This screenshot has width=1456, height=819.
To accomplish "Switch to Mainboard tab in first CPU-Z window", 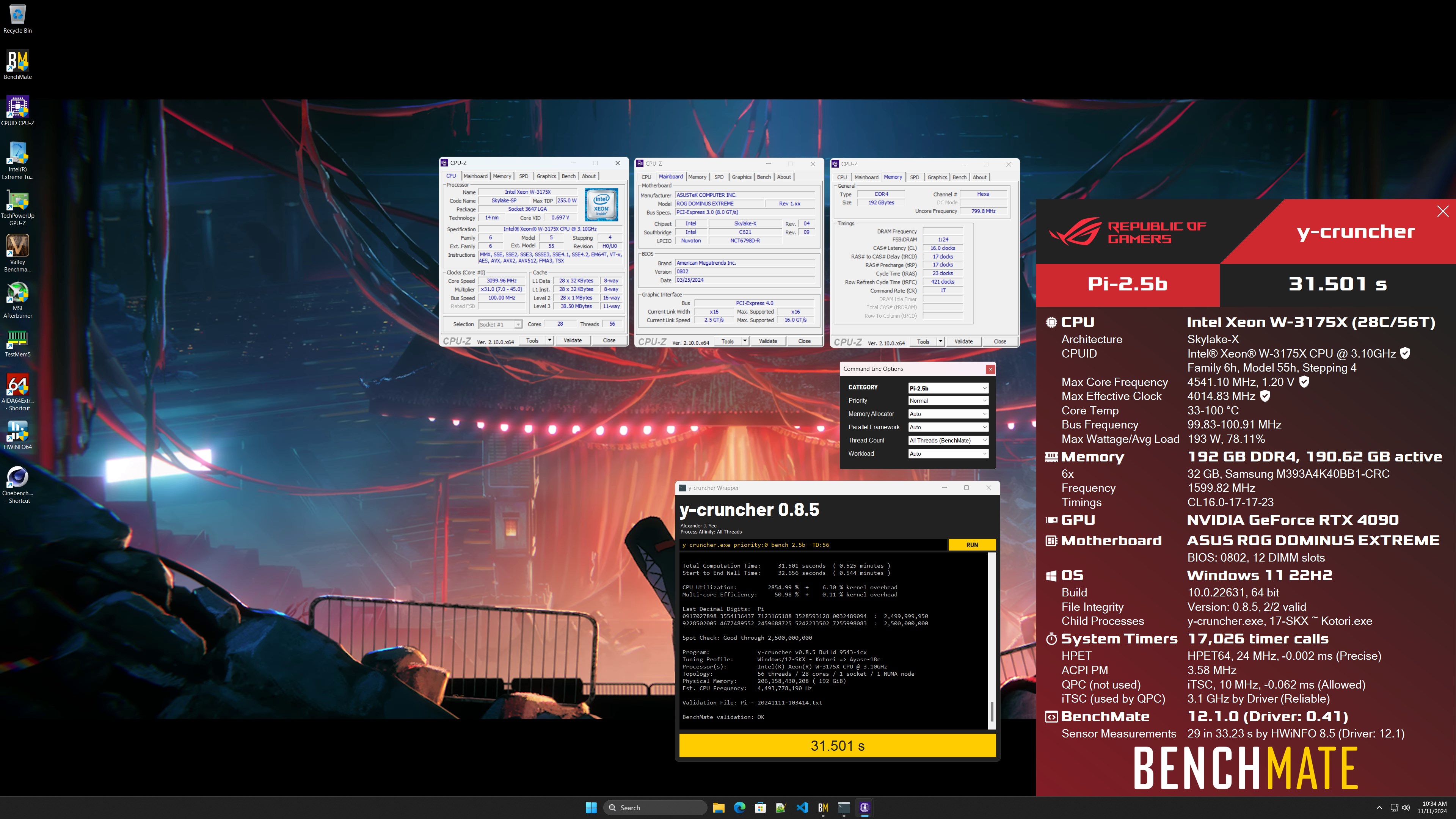I will (x=475, y=176).
